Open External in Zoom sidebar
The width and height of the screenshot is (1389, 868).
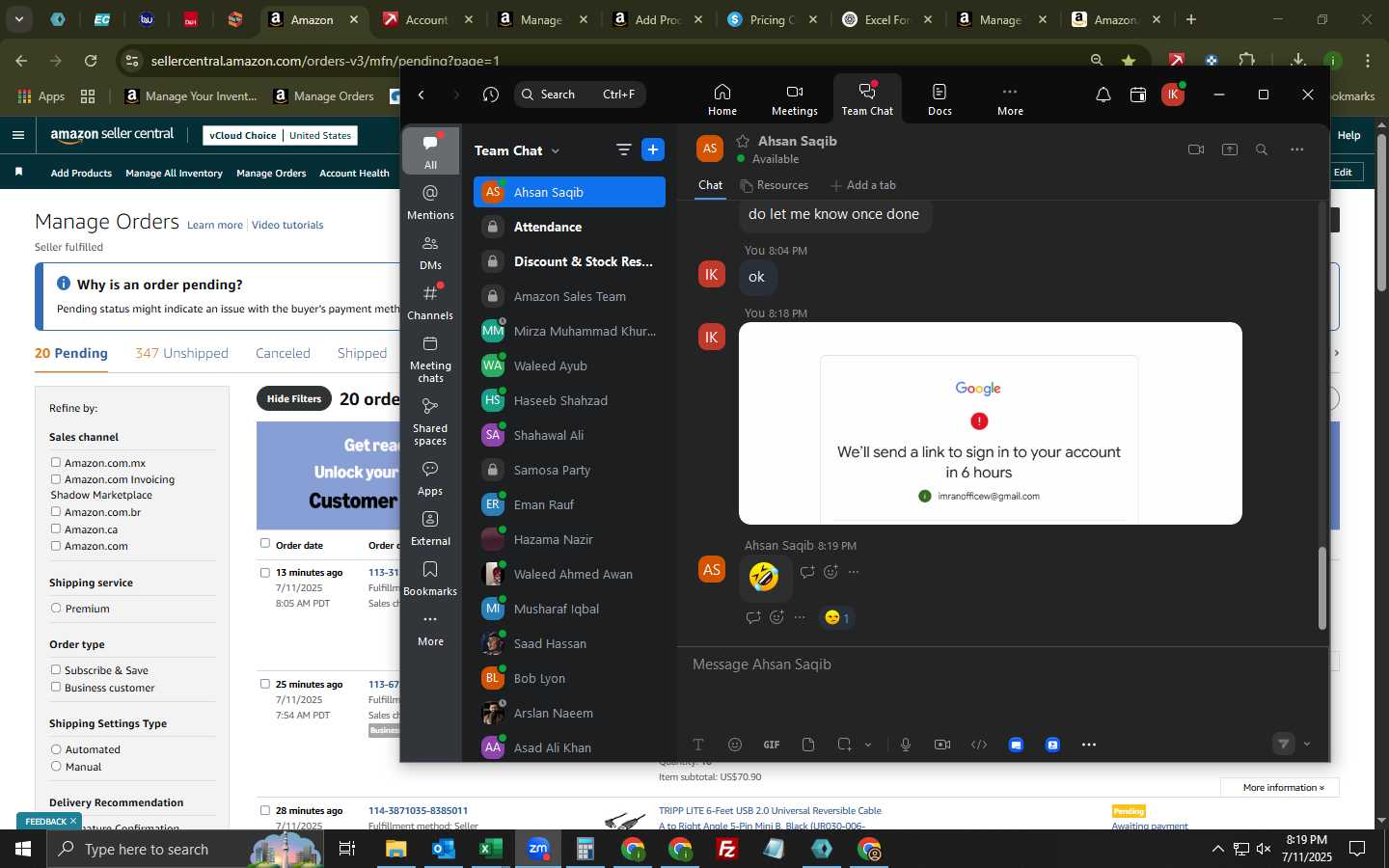click(430, 529)
